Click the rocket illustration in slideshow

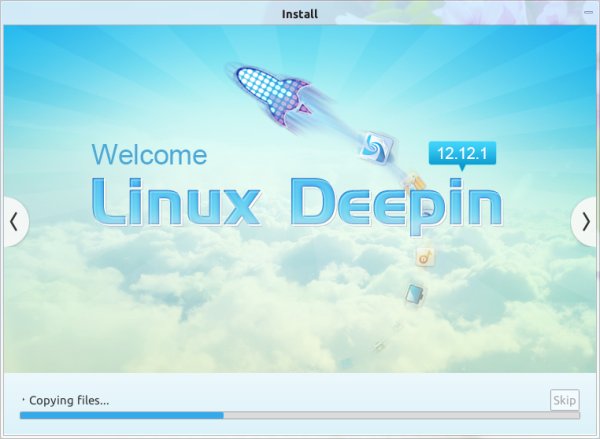tap(274, 95)
